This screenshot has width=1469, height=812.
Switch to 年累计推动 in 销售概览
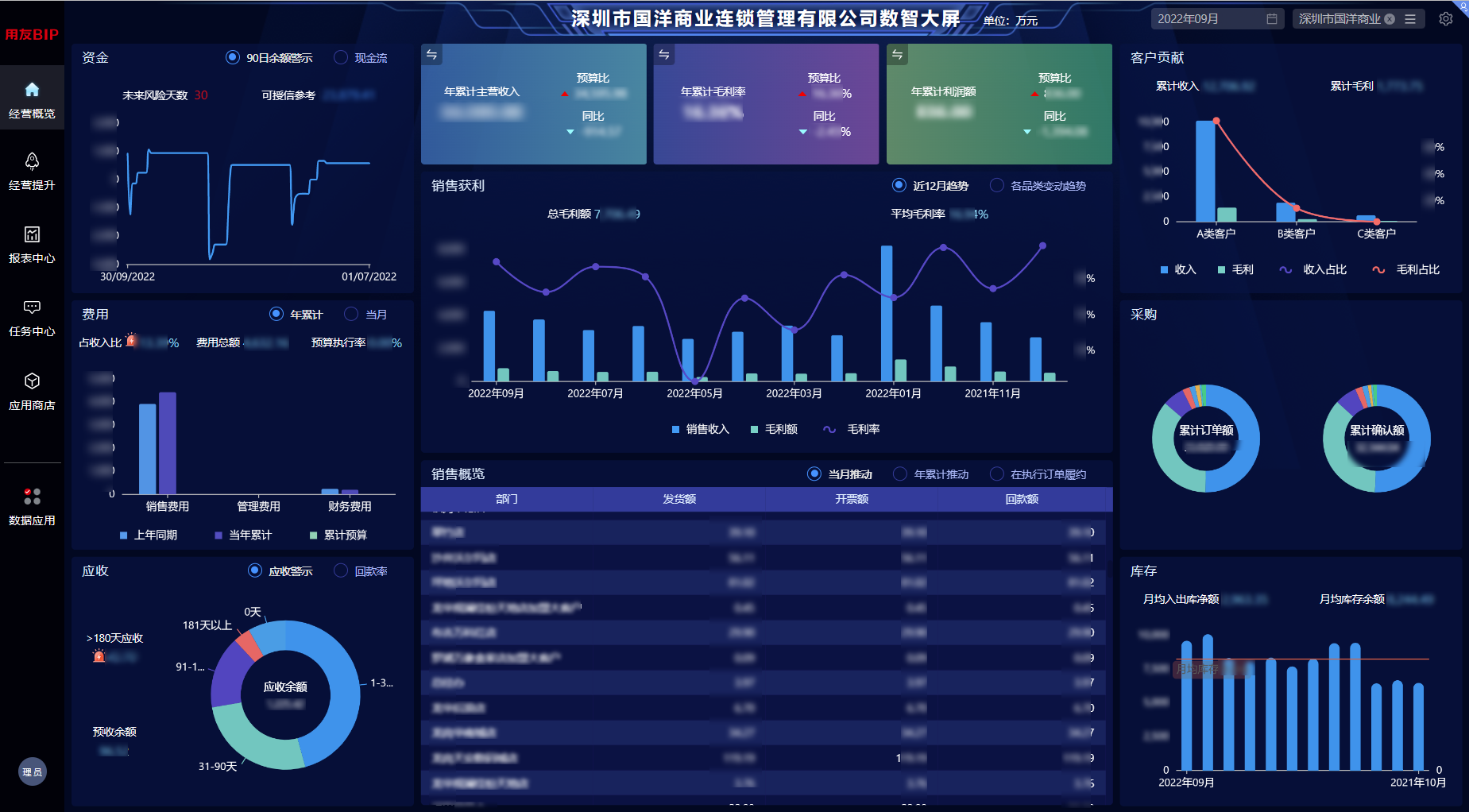point(900,474)
